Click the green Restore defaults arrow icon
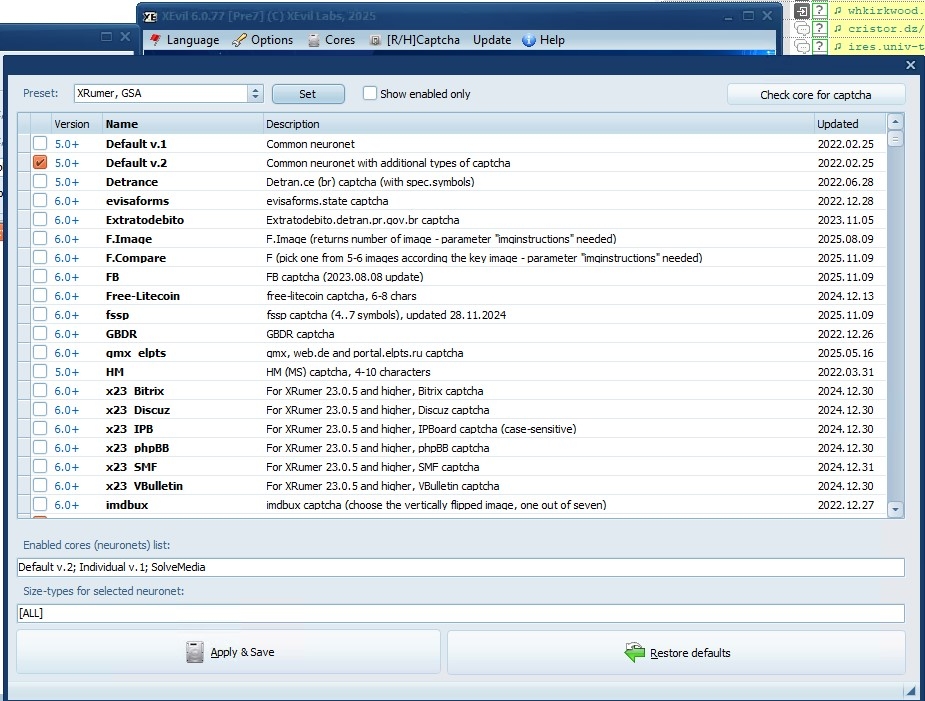The width and height of the screenshot is (925, 701). click(x=634, y=653)
